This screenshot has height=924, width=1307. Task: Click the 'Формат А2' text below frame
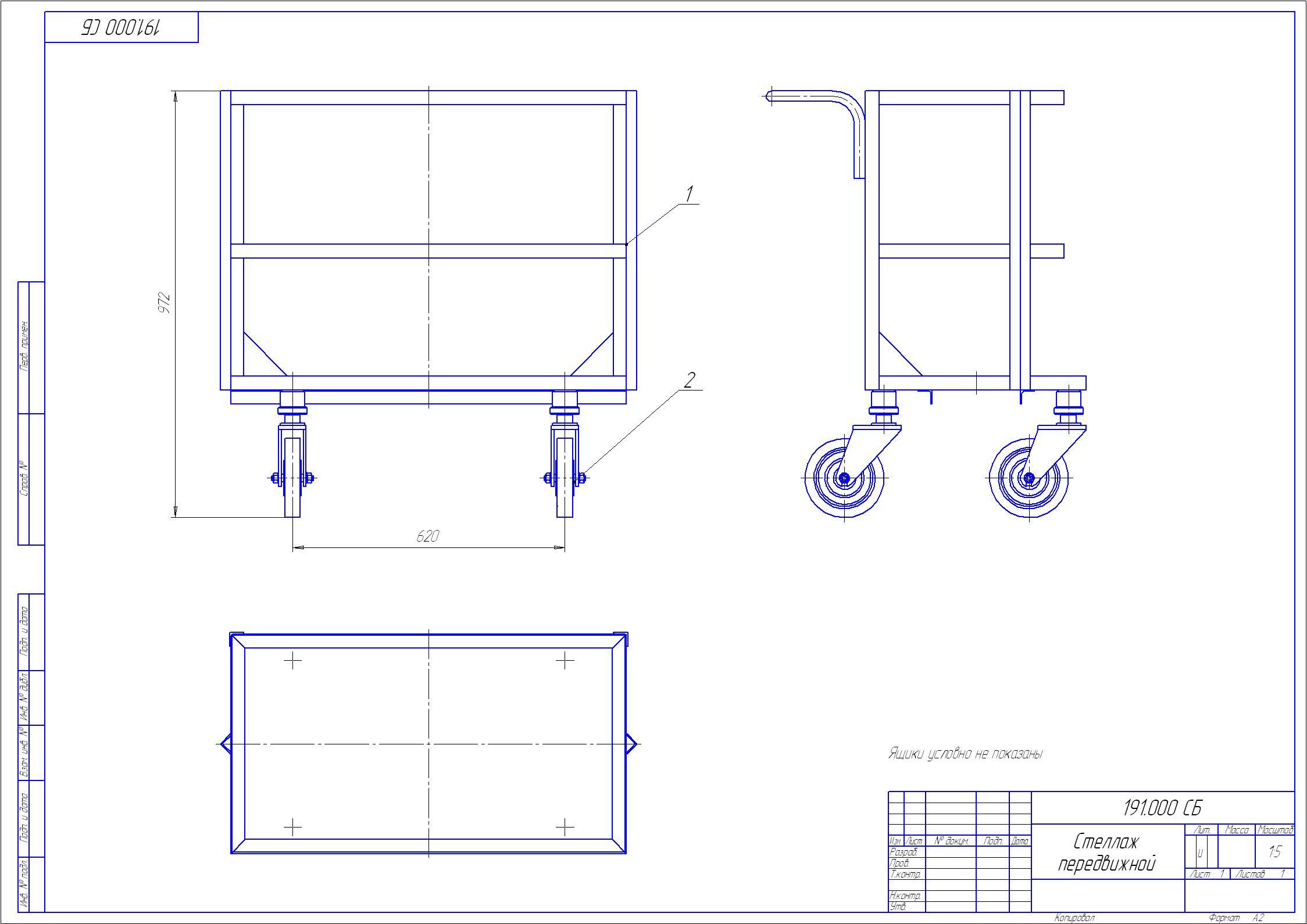click(1236, 918)
